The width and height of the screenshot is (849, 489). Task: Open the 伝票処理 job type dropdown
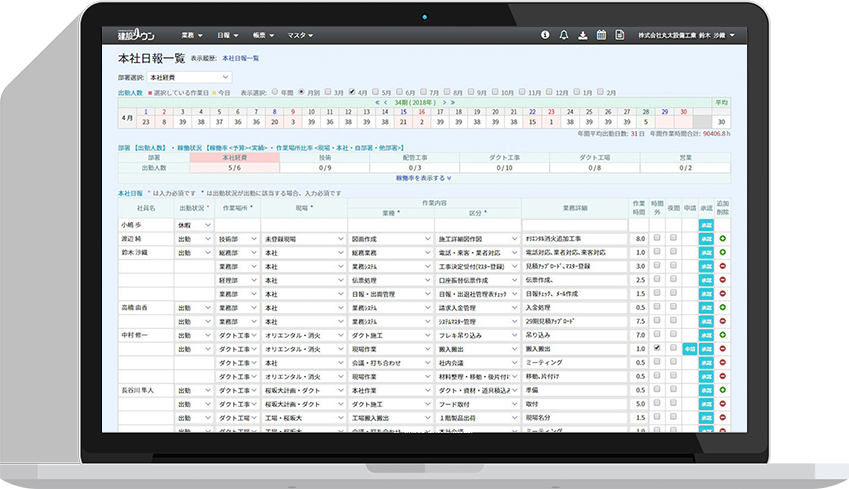(x=390, y=281)
